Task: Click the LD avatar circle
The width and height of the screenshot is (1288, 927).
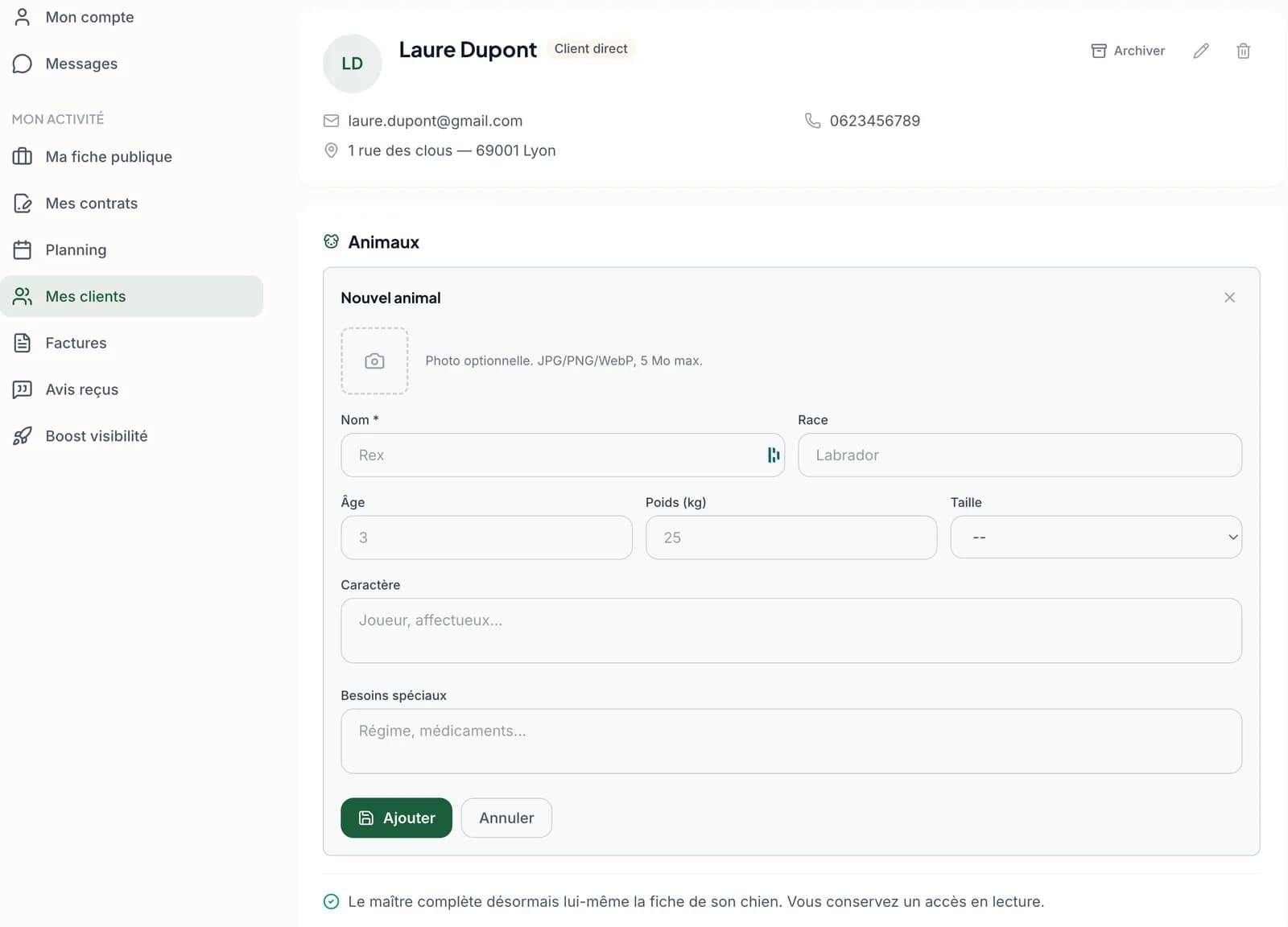Action: pyautogui.click(x=352, y=64)
